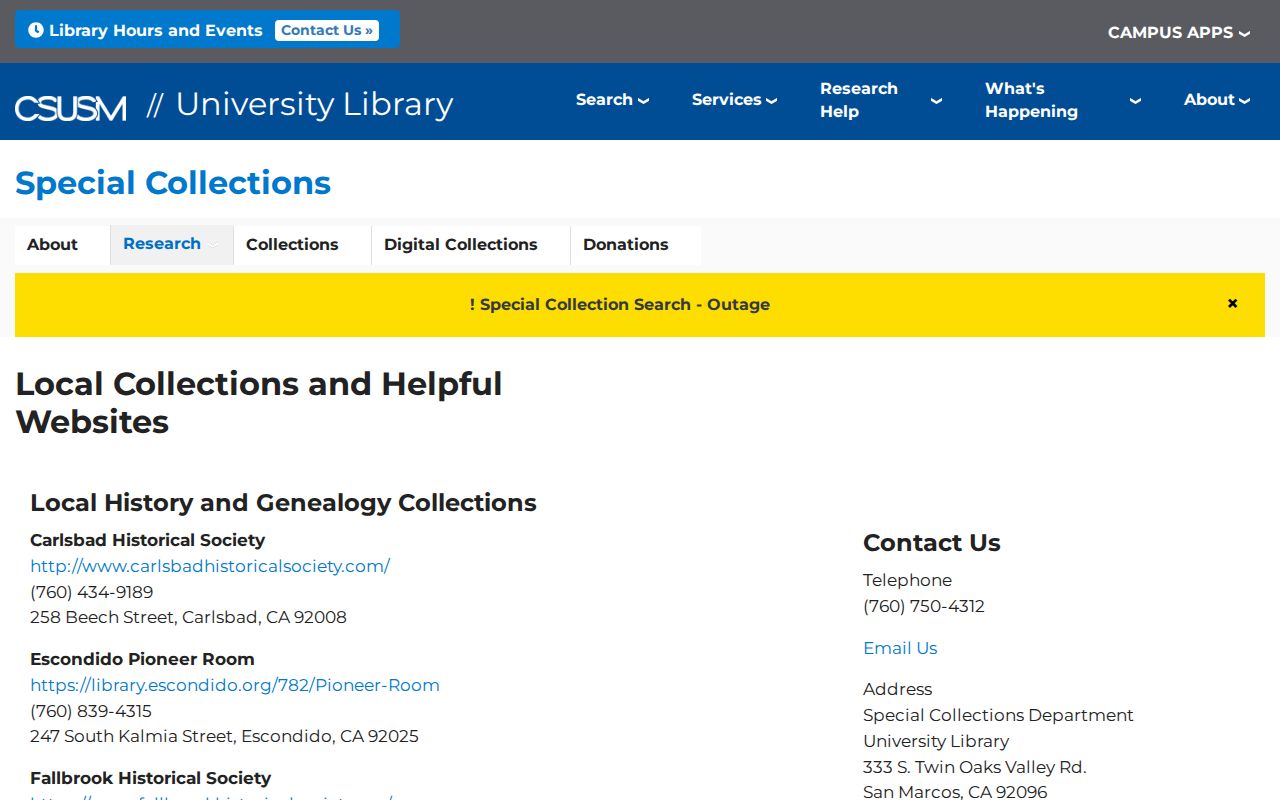Open the What's Happening menu
This screenshot has width=1280, height=800.
pos(1062,100)
